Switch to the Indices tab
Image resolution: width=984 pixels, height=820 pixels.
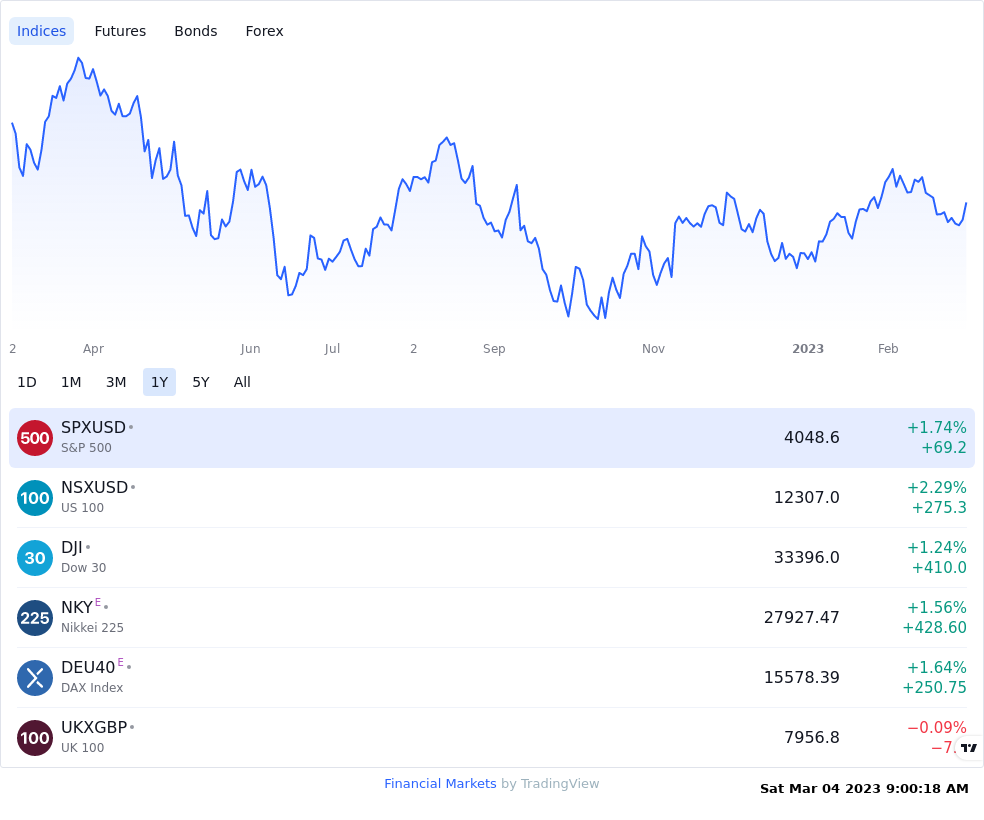(41, 31)
